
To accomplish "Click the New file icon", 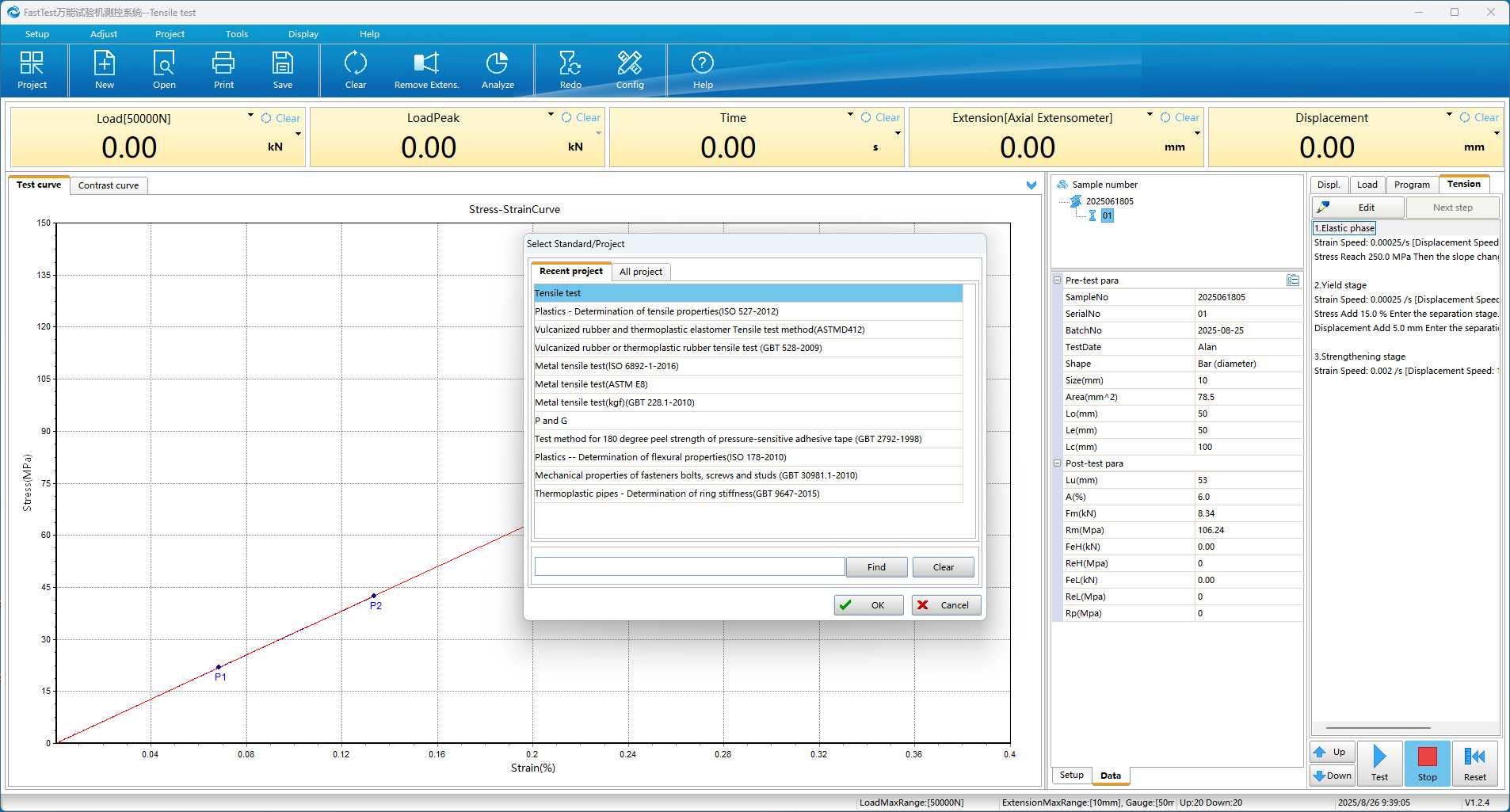I will (x=105, y=63).
